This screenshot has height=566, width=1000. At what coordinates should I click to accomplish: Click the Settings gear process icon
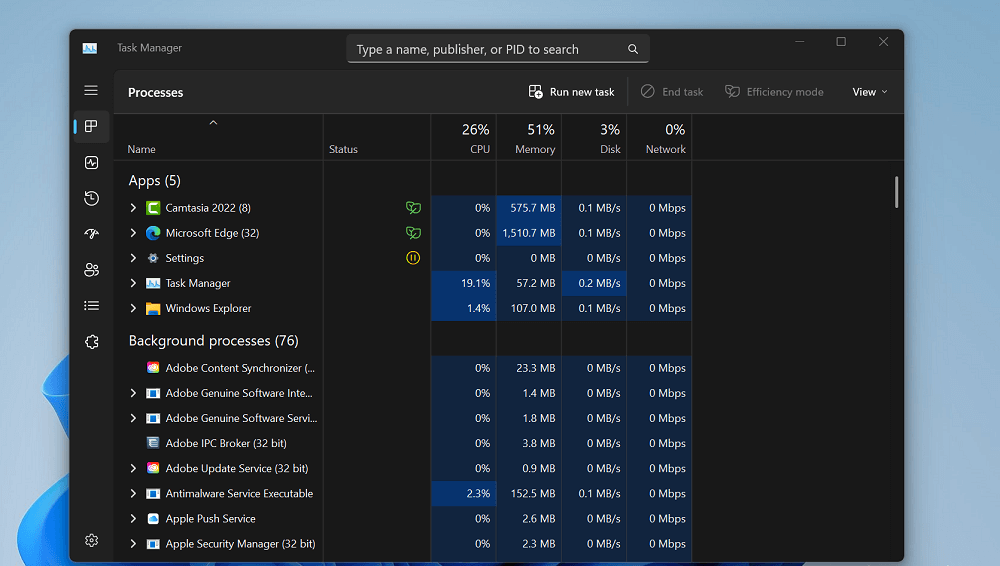153,258
